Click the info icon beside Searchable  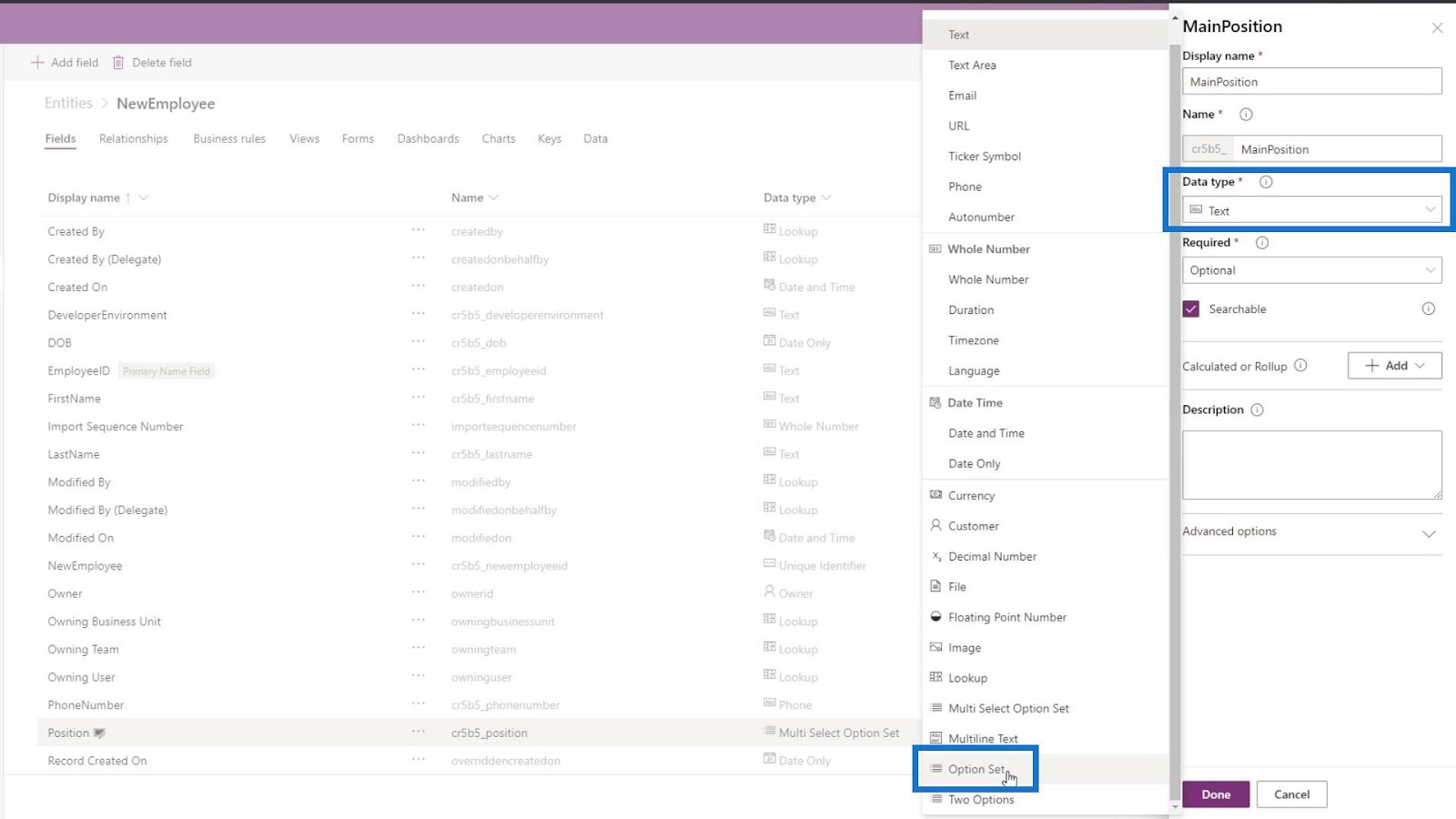click(1429, 309)
